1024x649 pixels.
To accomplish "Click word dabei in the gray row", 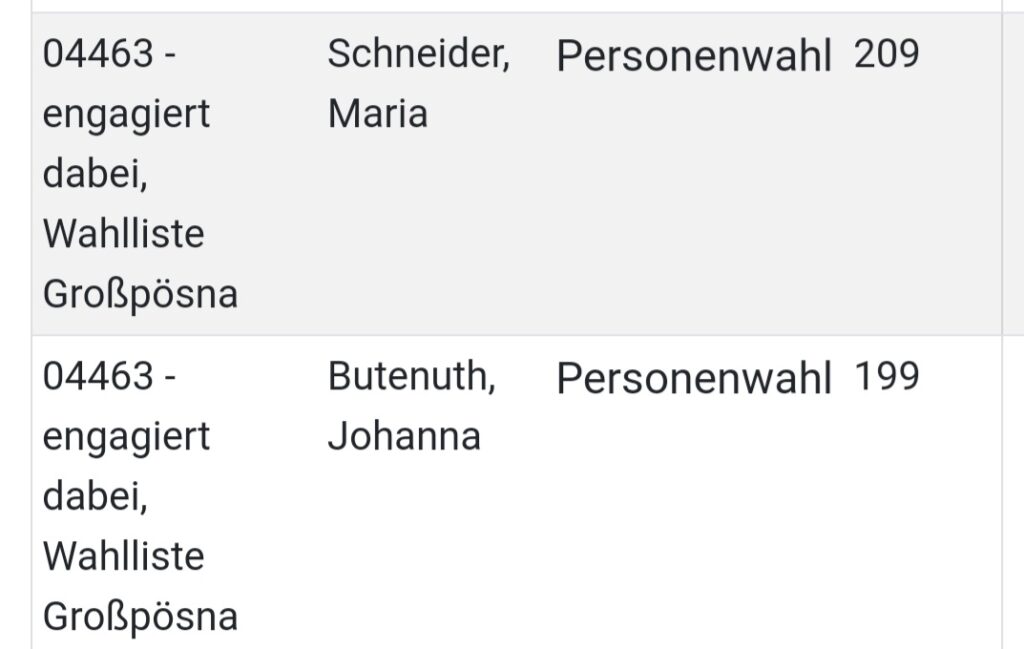I will click(x=95, y=174).
